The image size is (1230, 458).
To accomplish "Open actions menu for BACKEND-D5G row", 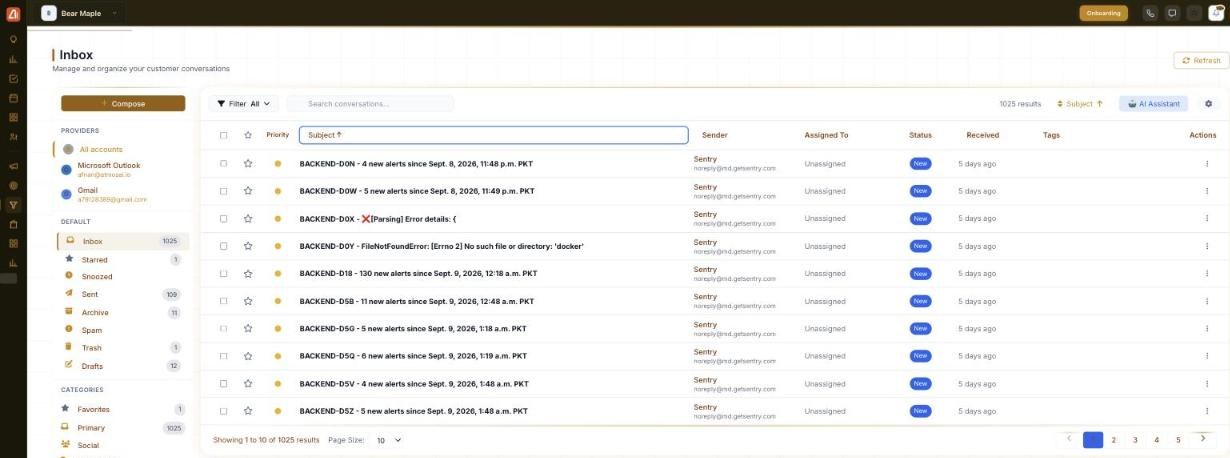I will tap(1207, 328).
